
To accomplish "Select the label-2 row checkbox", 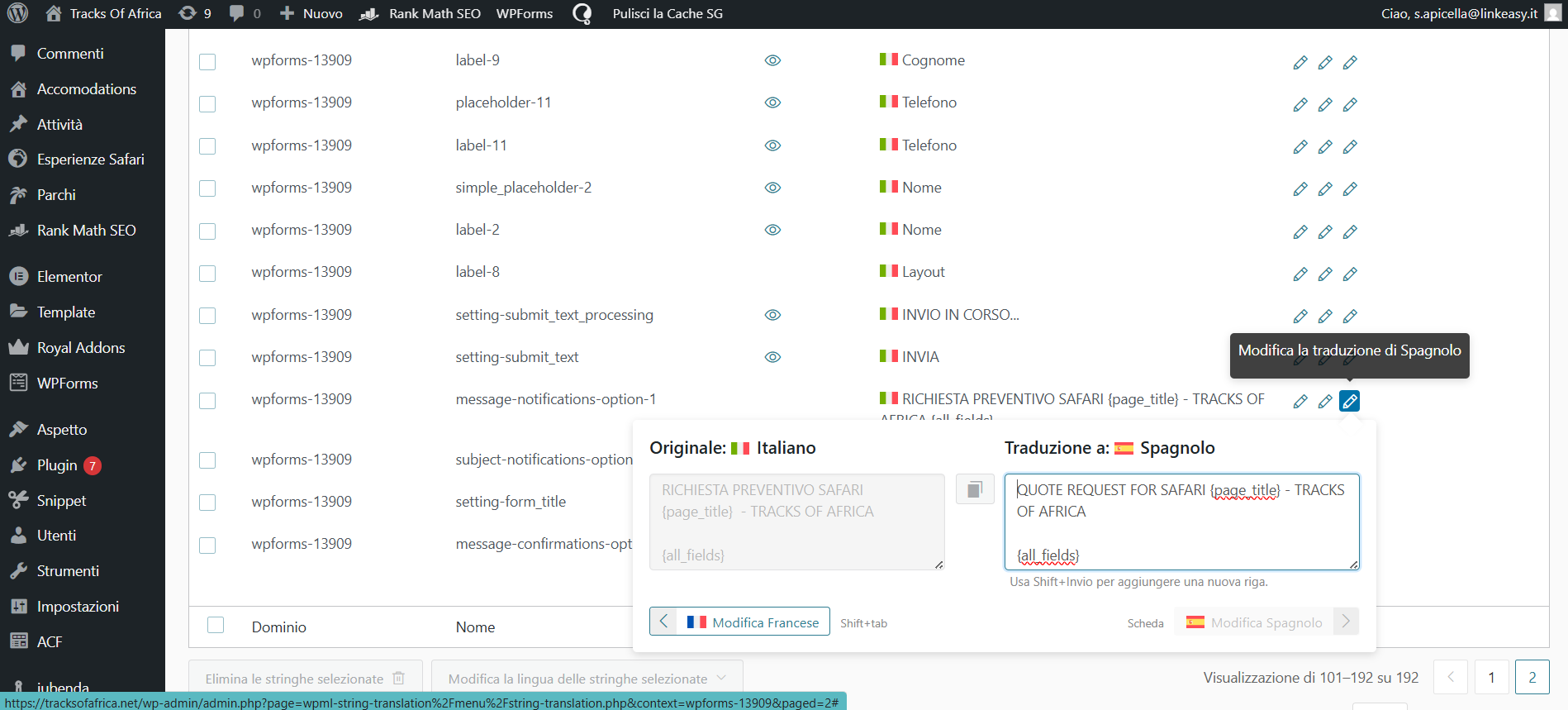I will (207, 231).
